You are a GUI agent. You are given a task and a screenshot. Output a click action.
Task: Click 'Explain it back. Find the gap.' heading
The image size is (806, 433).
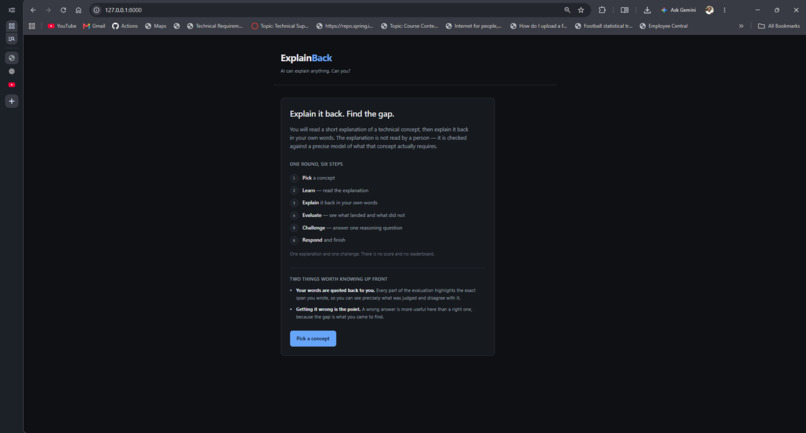click(x=342, y=114)
